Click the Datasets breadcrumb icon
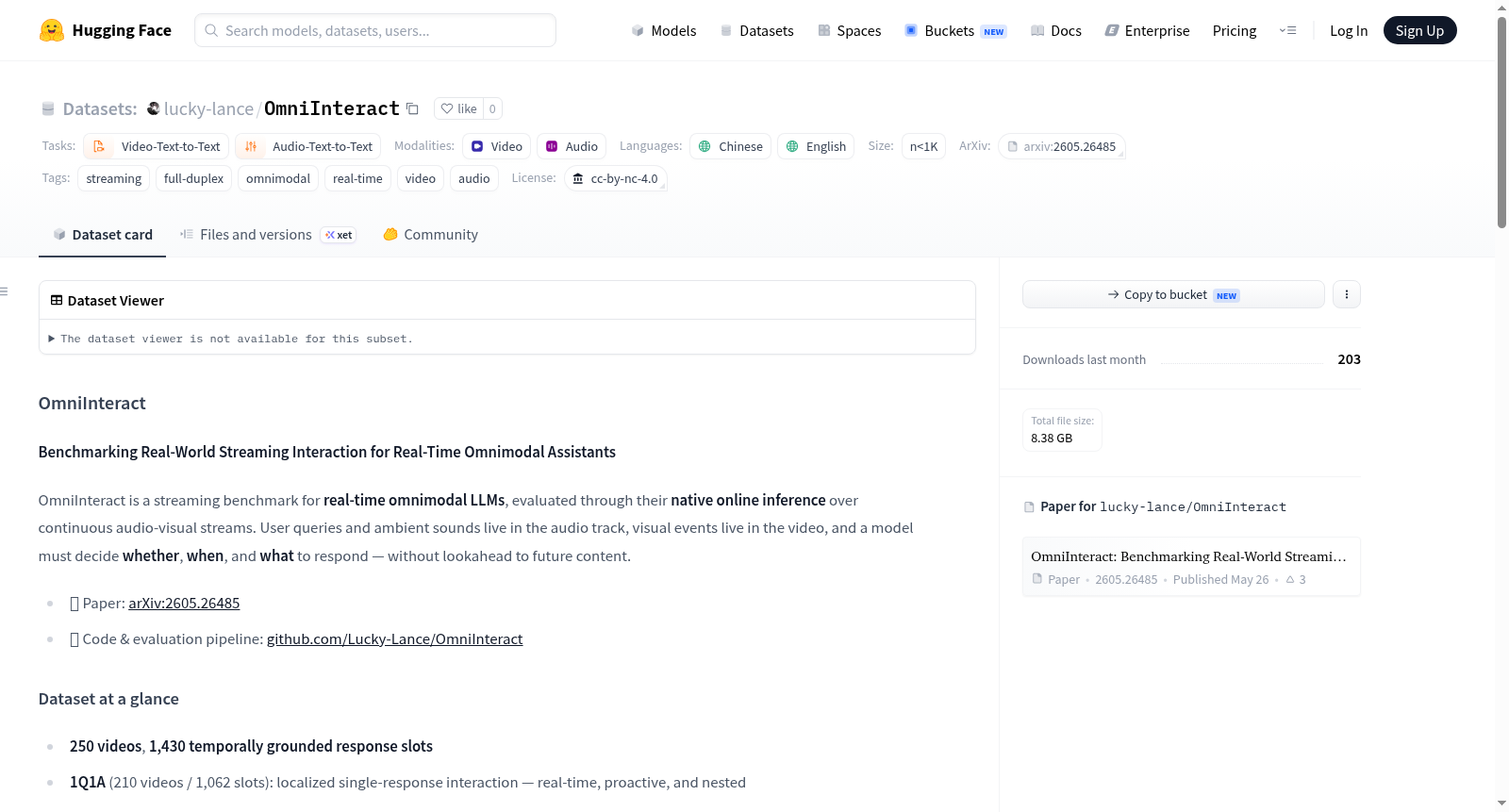Image resolution: width=1509 pixels, height=812 pixels. tap(48, 108)
